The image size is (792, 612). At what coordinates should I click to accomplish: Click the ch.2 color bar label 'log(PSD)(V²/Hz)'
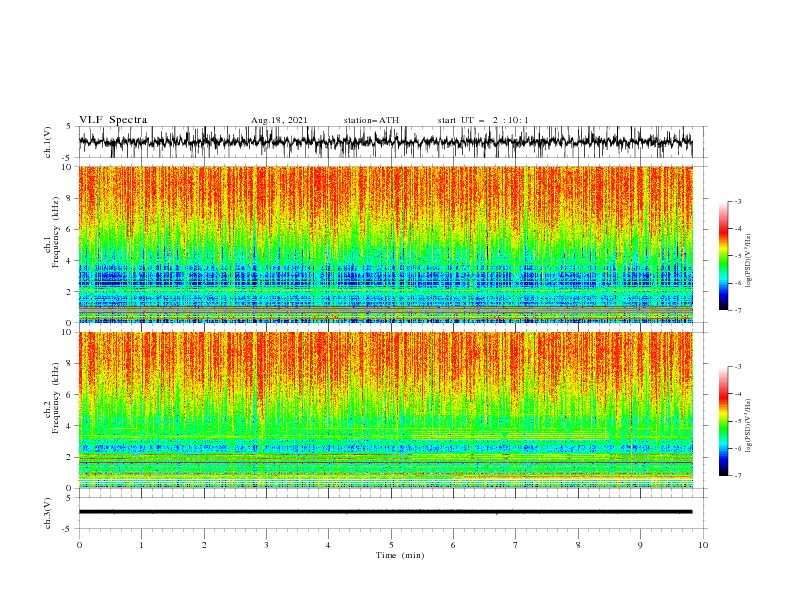click(748, 425)
